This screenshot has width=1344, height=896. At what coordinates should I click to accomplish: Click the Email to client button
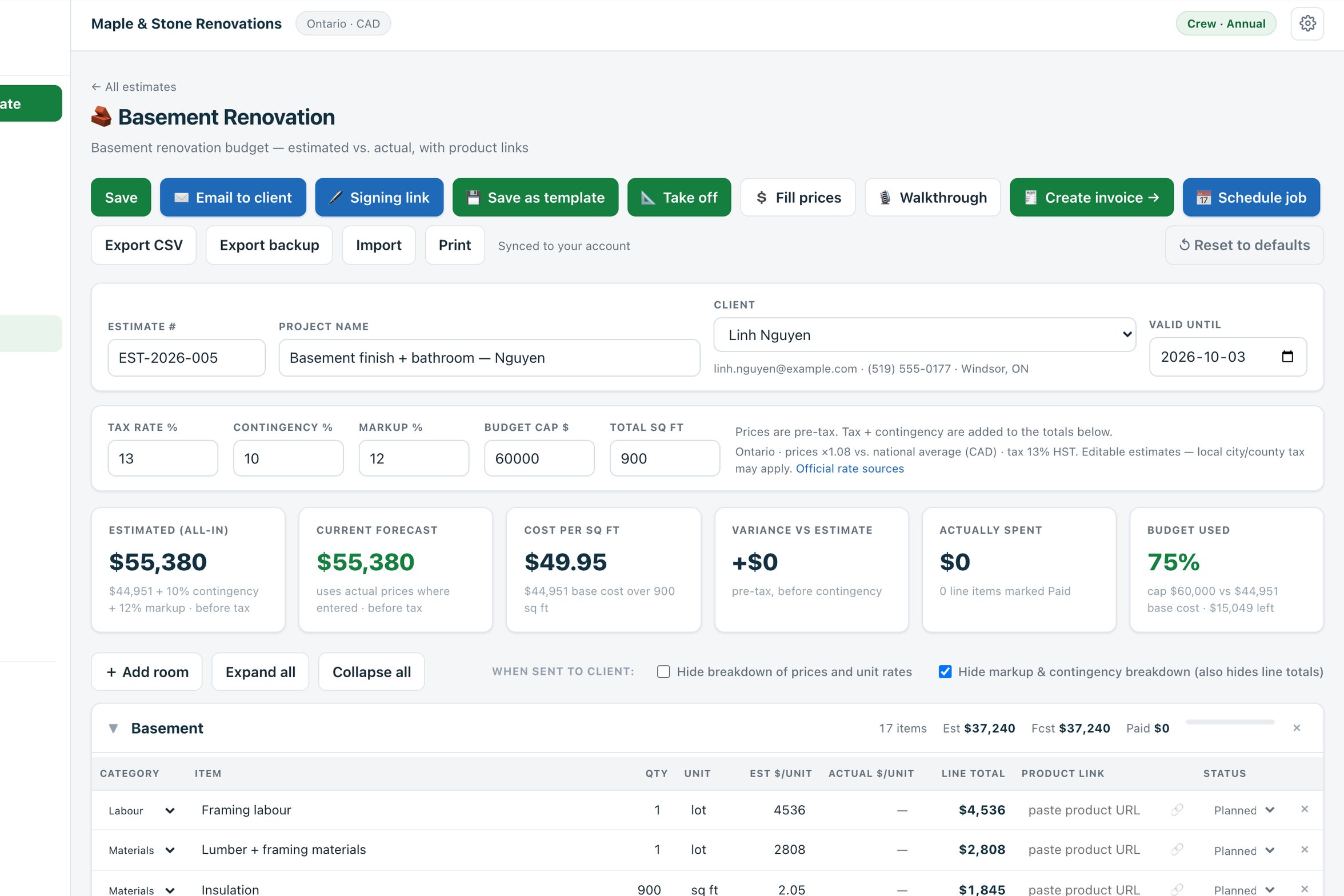pos(233,197)
